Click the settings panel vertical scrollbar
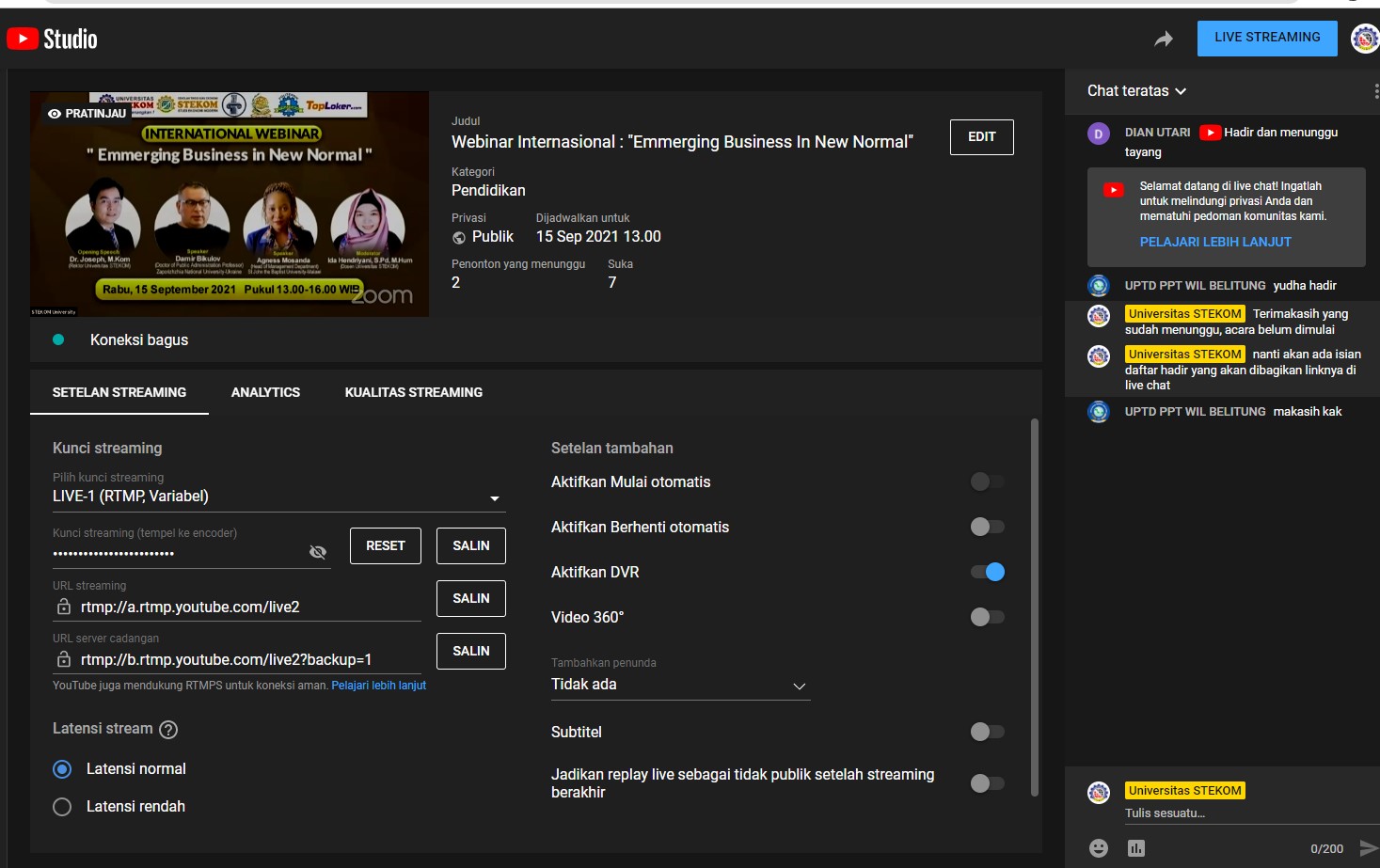This screenshot has height=868, width=1380. [x=1035, y=607]
